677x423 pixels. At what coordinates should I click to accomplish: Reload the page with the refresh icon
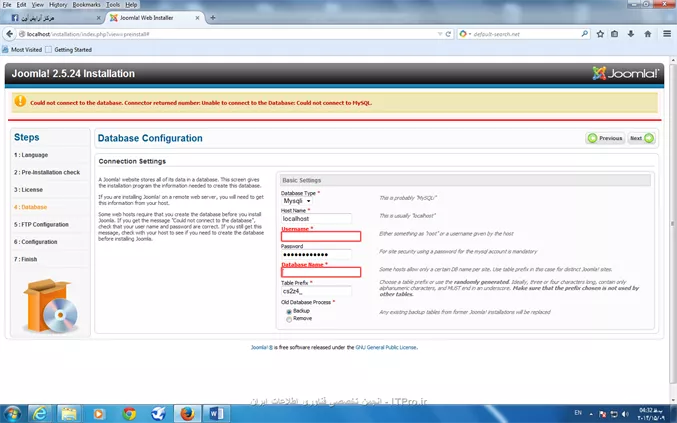click(x=448, y=34)
